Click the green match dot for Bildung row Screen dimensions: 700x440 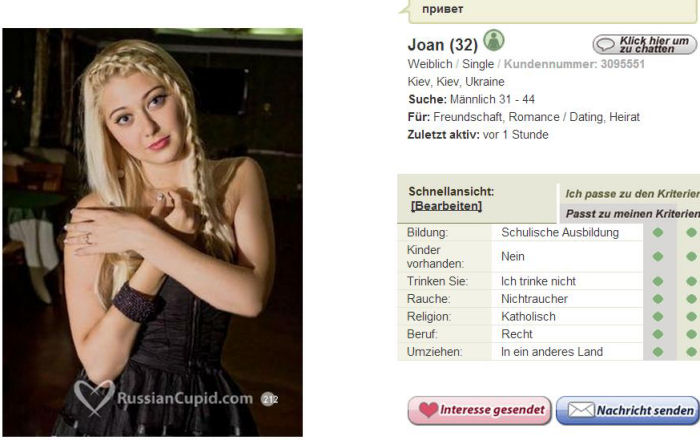[658, 232]
